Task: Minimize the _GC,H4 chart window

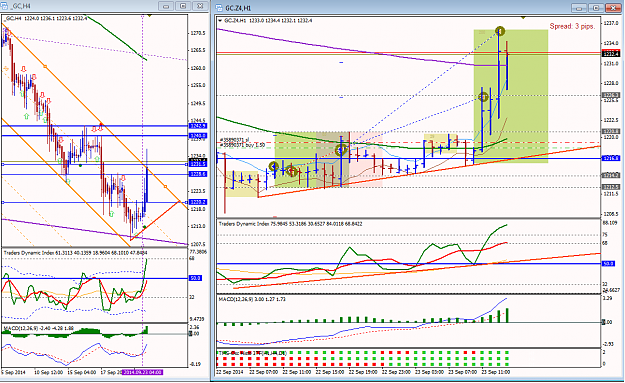Action: click(x=166, y=6)
